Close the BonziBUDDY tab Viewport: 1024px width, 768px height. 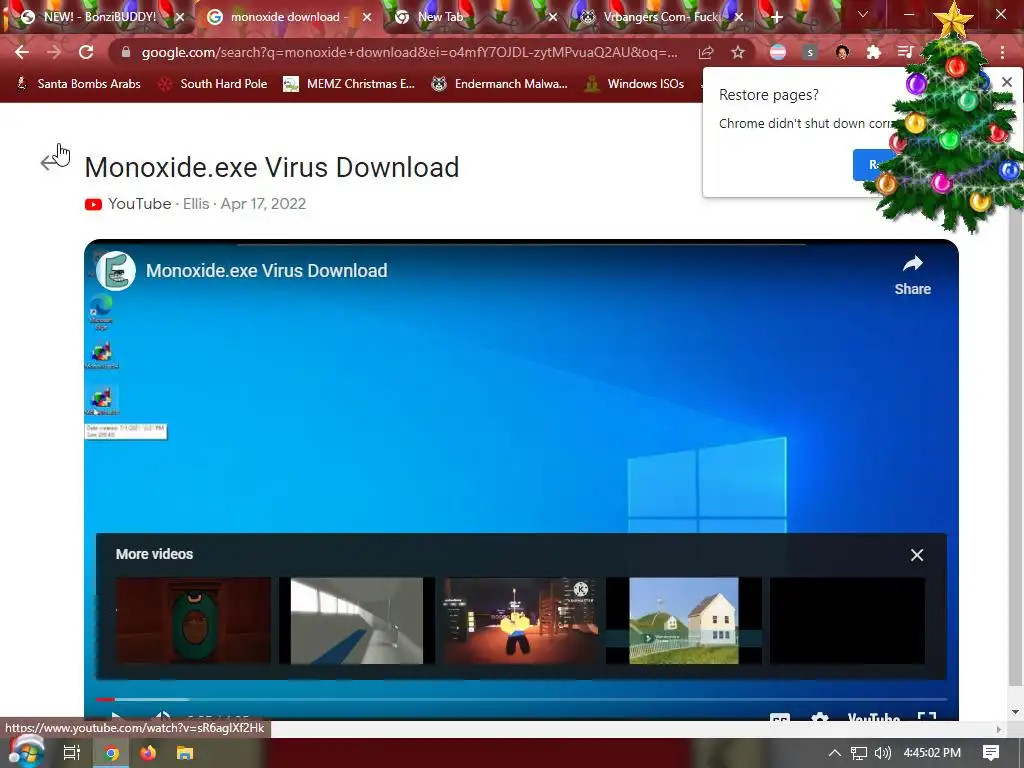pyautogui.click(x=180, y=18)
